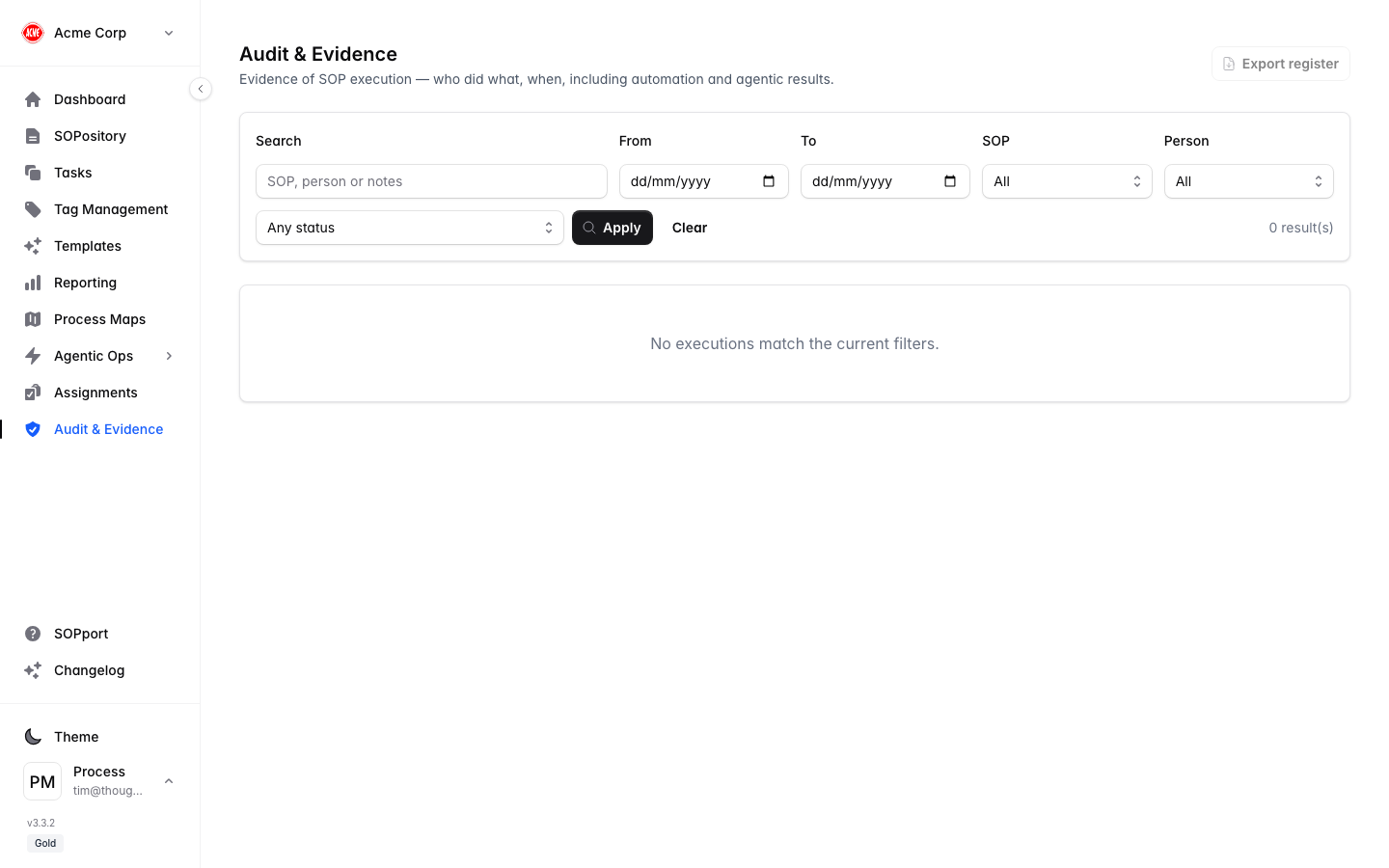
Task: Open the Acme Corp workspace switcher chevron
Action: (x=169, y=33)
